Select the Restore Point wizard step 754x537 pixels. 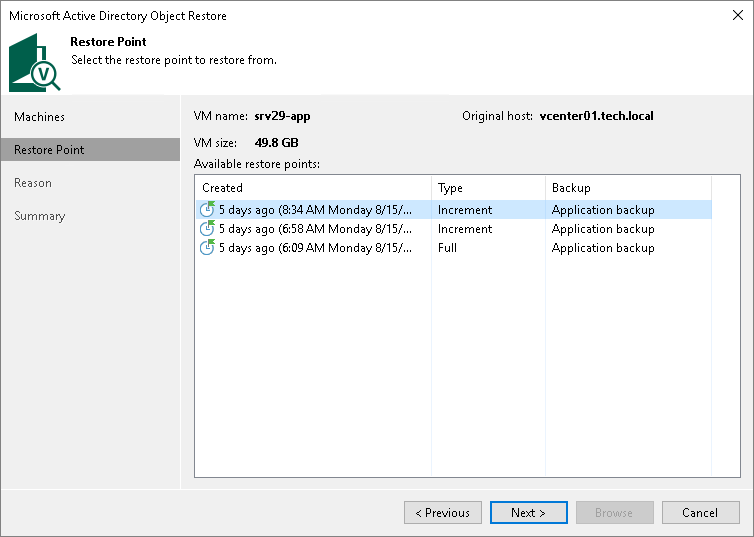90,150
